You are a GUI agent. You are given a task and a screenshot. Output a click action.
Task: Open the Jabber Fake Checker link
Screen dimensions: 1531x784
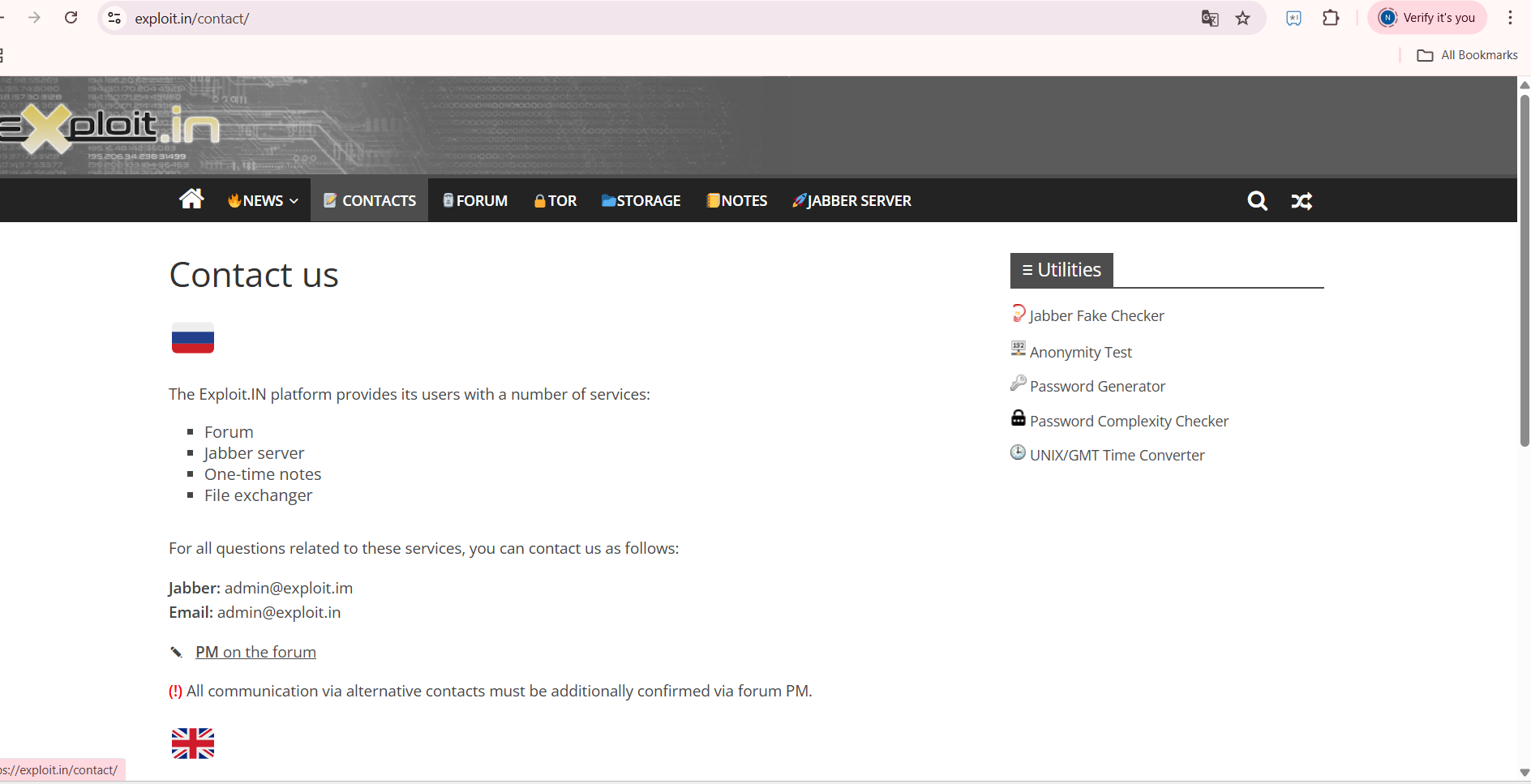pyautogui.click(x=1096, y=315)
